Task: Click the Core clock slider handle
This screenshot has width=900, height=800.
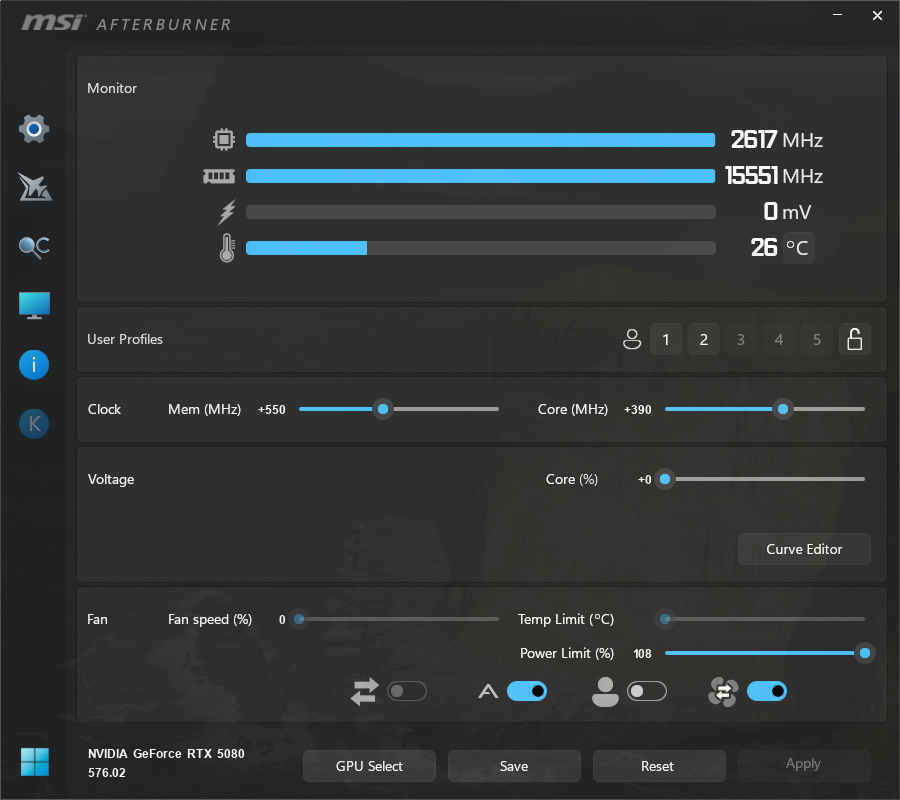Action: (783, 409)
